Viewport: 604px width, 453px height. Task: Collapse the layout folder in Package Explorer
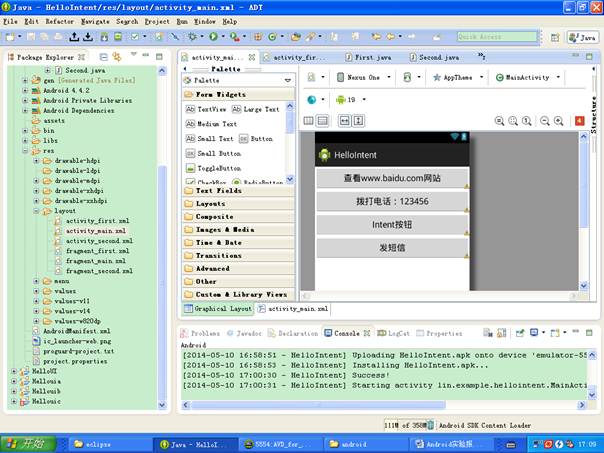35,211
